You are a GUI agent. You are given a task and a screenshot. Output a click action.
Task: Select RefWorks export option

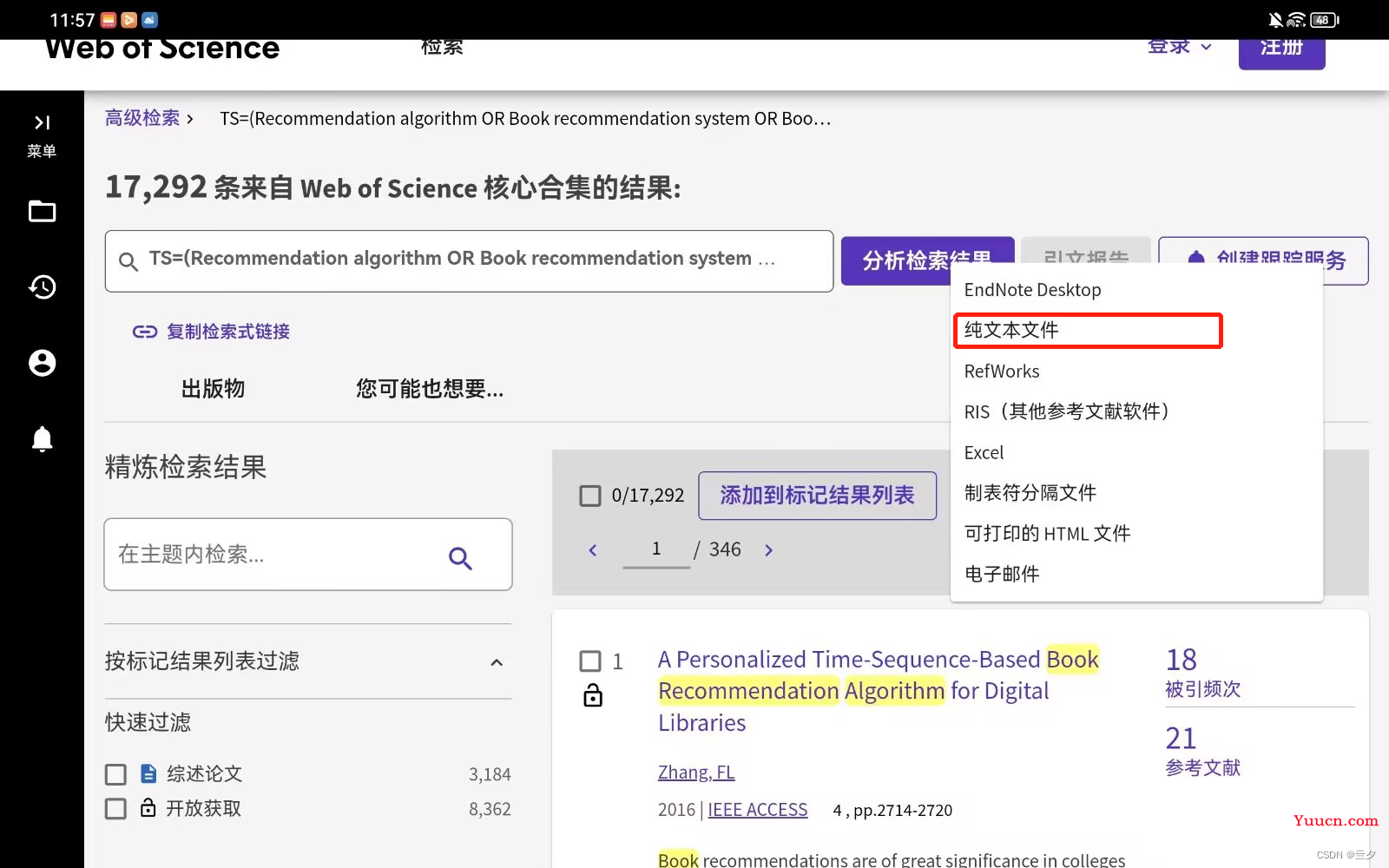click(1136, 372)
